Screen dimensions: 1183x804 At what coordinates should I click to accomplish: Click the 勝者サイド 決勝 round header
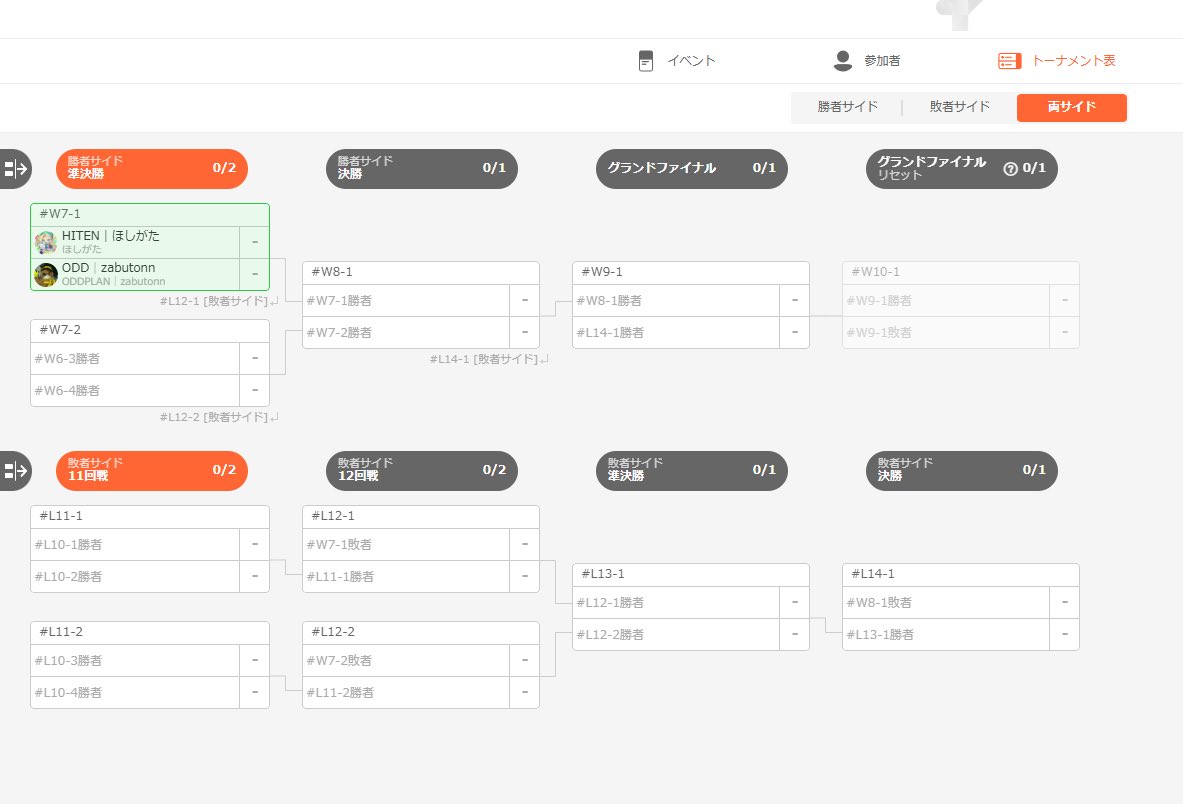tap(422, 169)
